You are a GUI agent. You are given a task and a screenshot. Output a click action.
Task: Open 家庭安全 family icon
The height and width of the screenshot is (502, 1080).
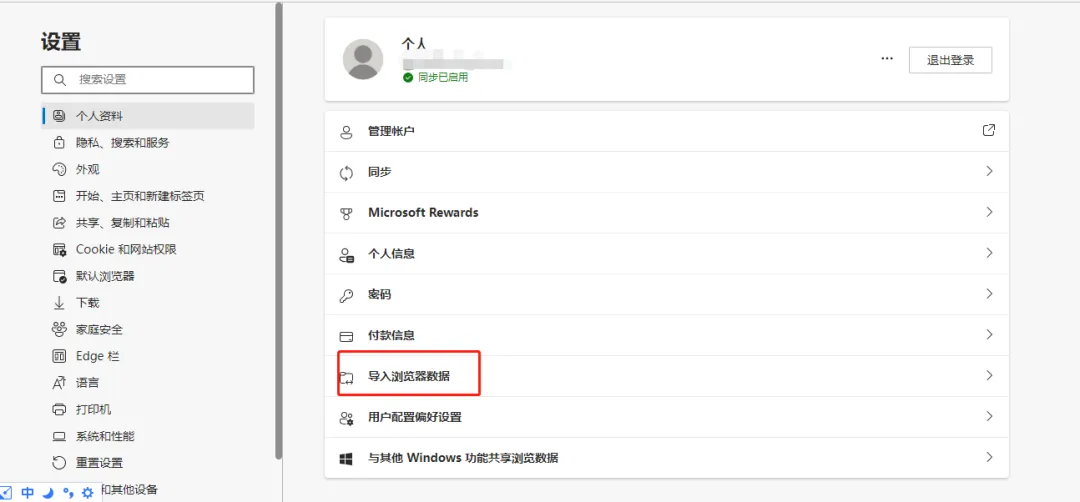point(59,330)
